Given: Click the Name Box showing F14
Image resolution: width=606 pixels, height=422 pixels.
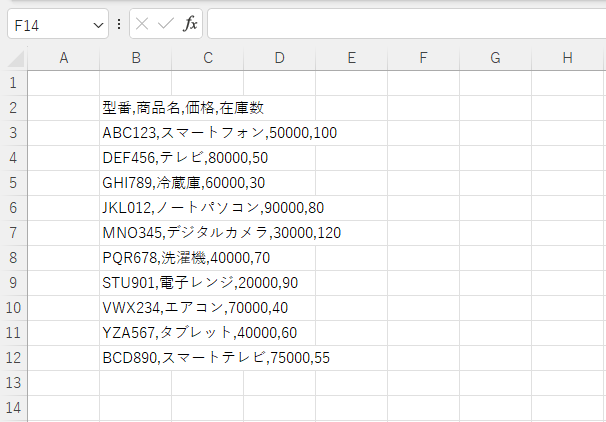Looking at the screenshot, I should 58,24.
